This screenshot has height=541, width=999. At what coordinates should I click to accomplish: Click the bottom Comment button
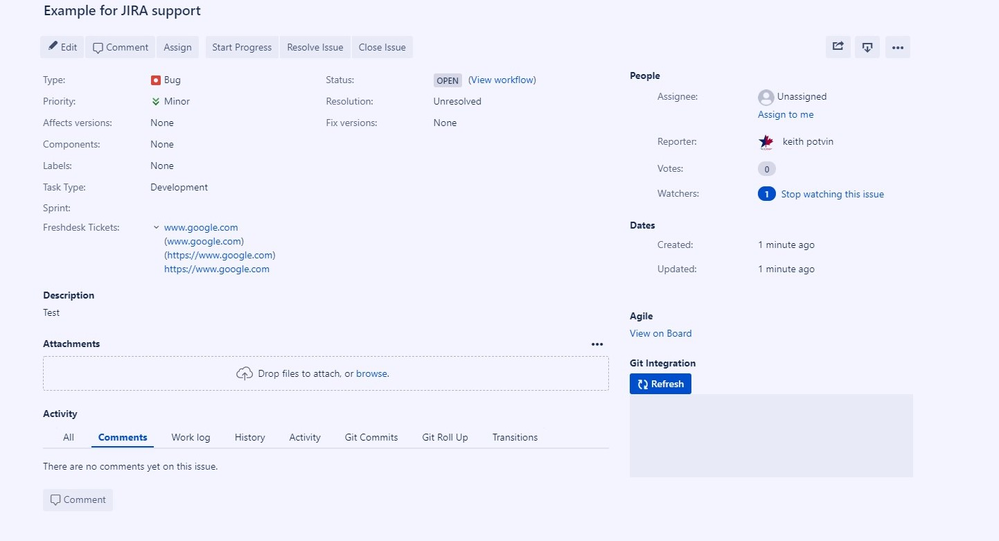78,500
